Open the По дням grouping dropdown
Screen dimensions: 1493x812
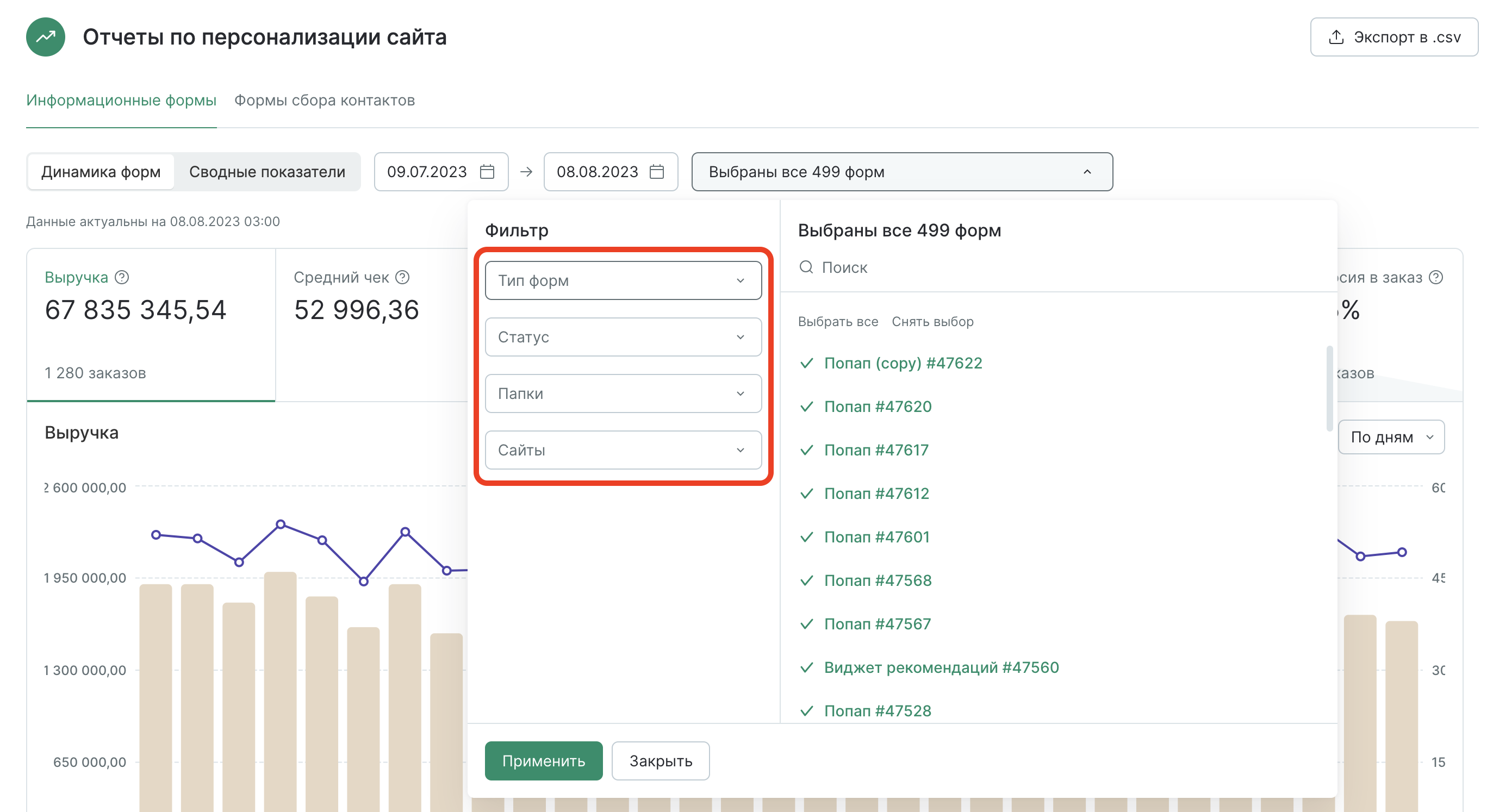click(x=1391, y=438)
